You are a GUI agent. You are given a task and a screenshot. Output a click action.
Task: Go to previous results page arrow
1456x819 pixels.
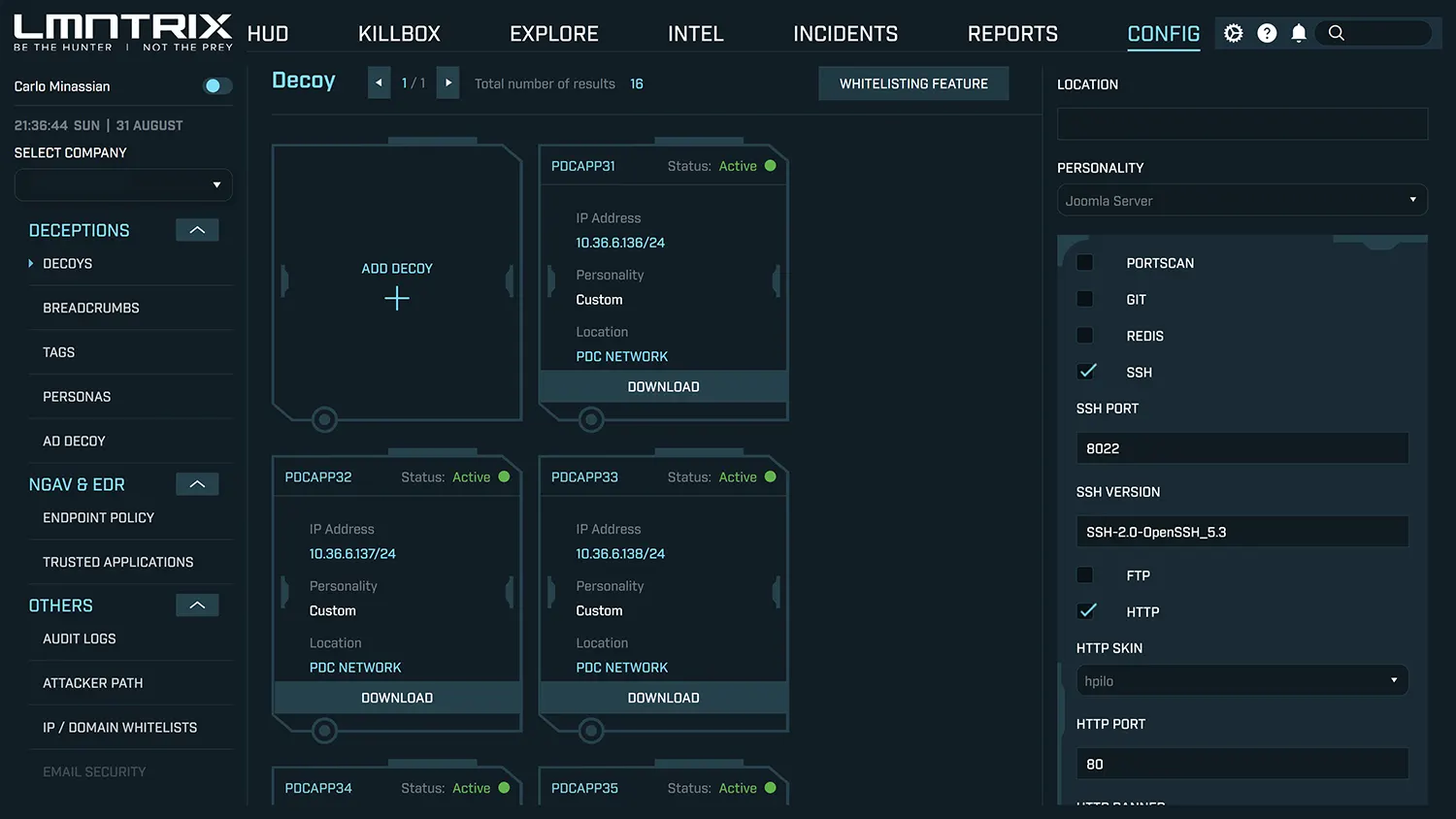379,82
